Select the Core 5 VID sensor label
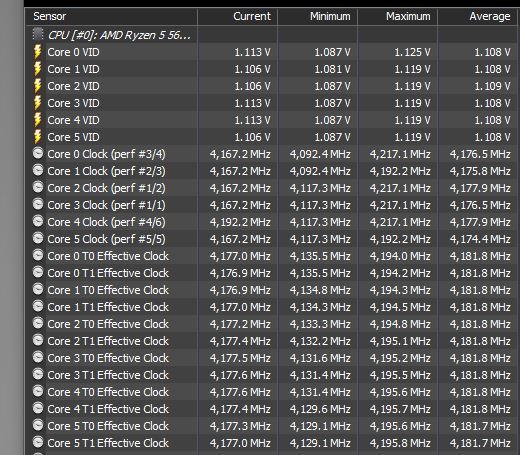 click(x=73, y=137)
